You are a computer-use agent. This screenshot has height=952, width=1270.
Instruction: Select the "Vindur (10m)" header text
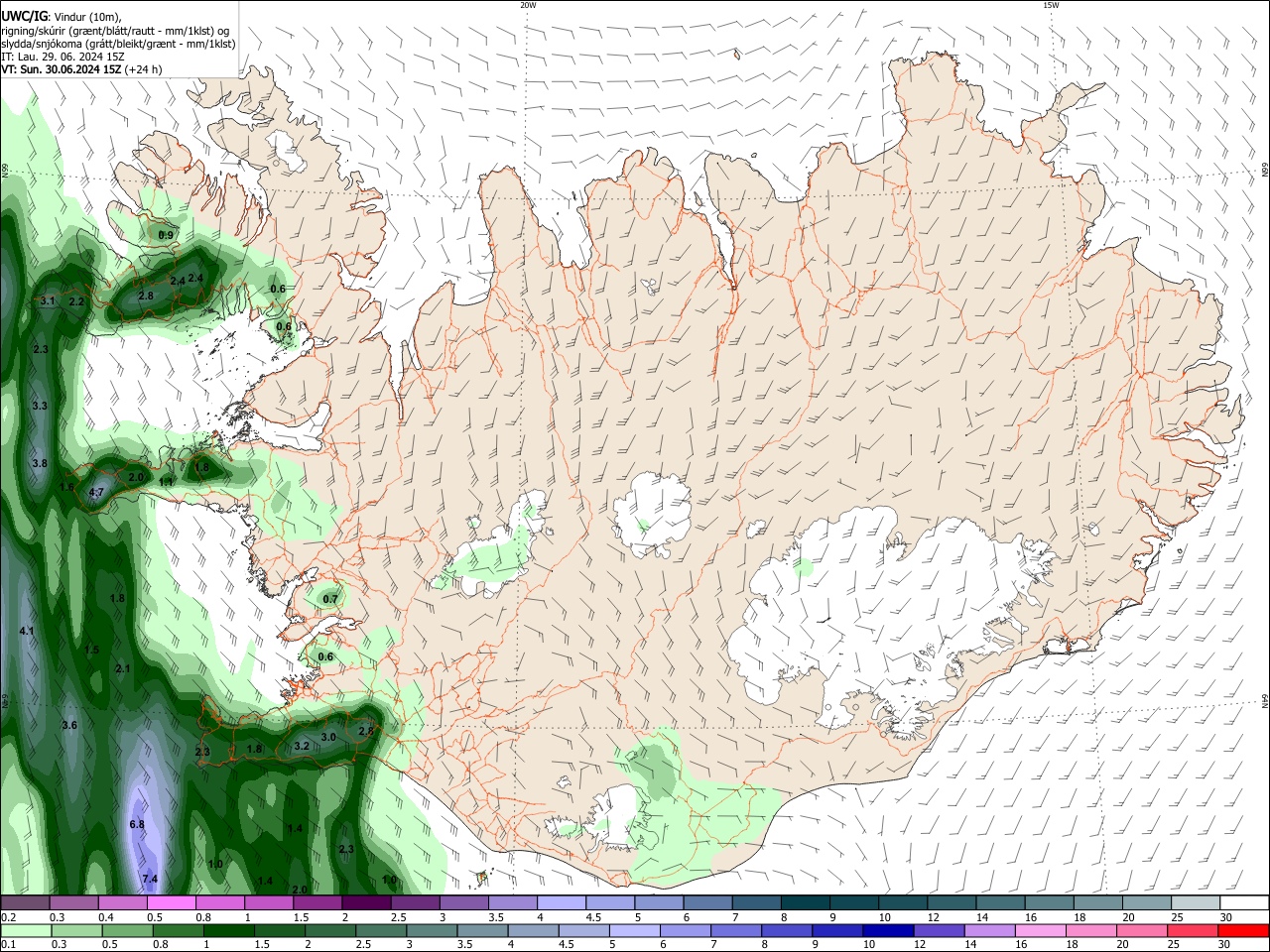click(86, 17)
